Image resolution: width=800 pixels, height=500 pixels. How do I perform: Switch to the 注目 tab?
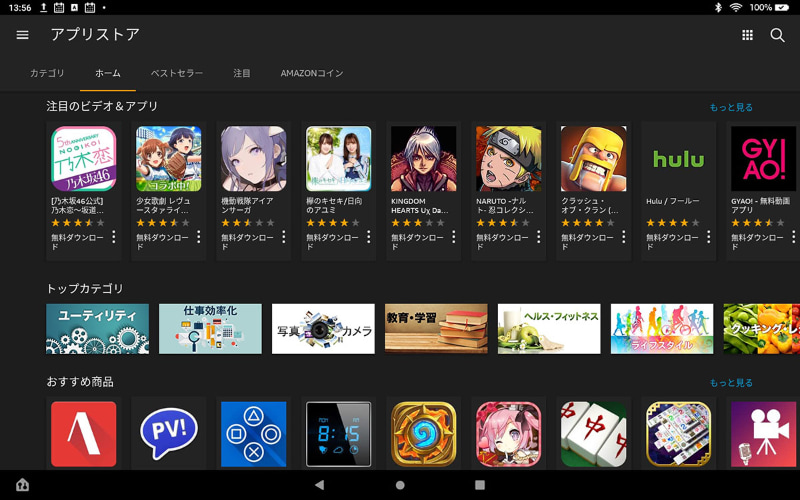[x=242, y=73]
